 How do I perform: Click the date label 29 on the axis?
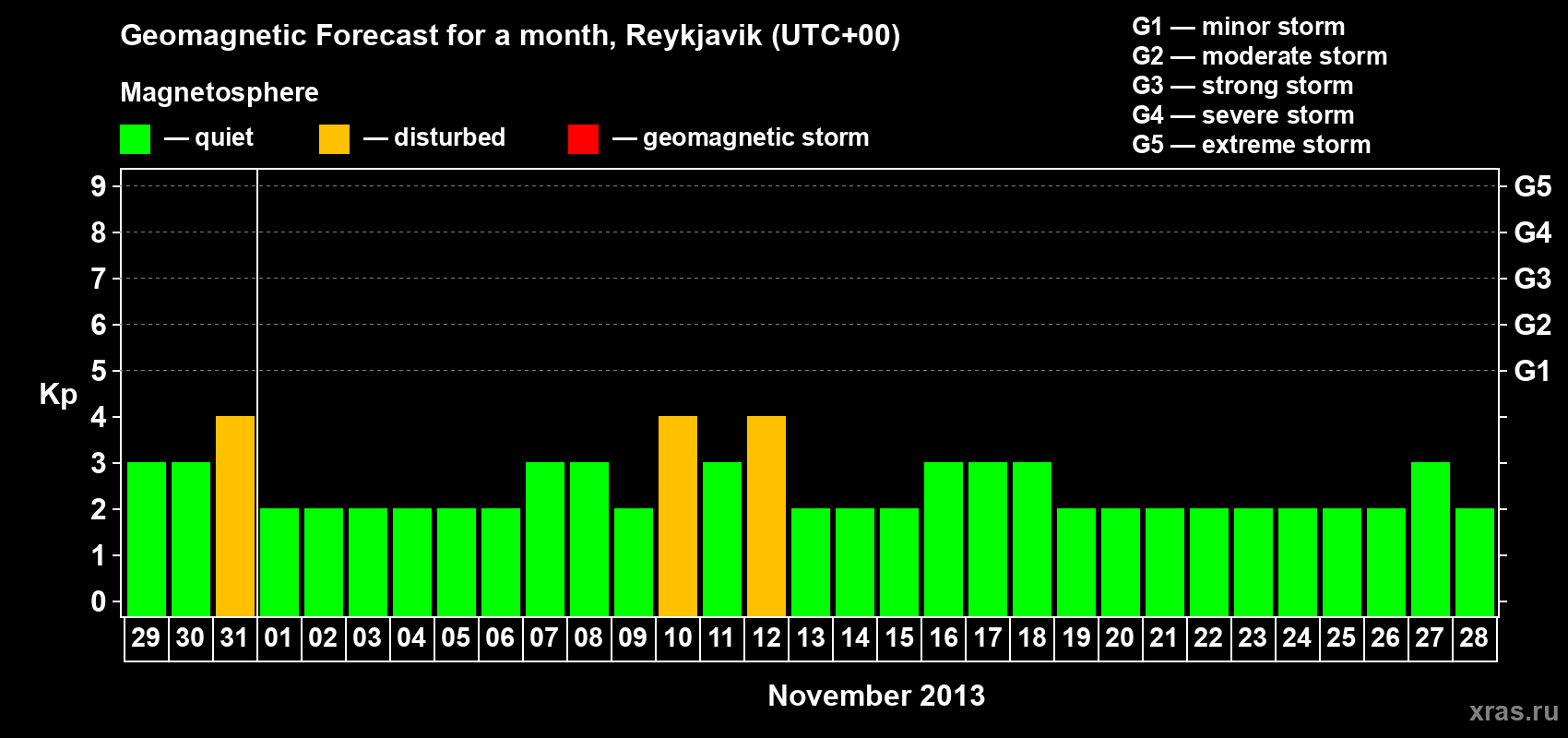pos(146,637)
